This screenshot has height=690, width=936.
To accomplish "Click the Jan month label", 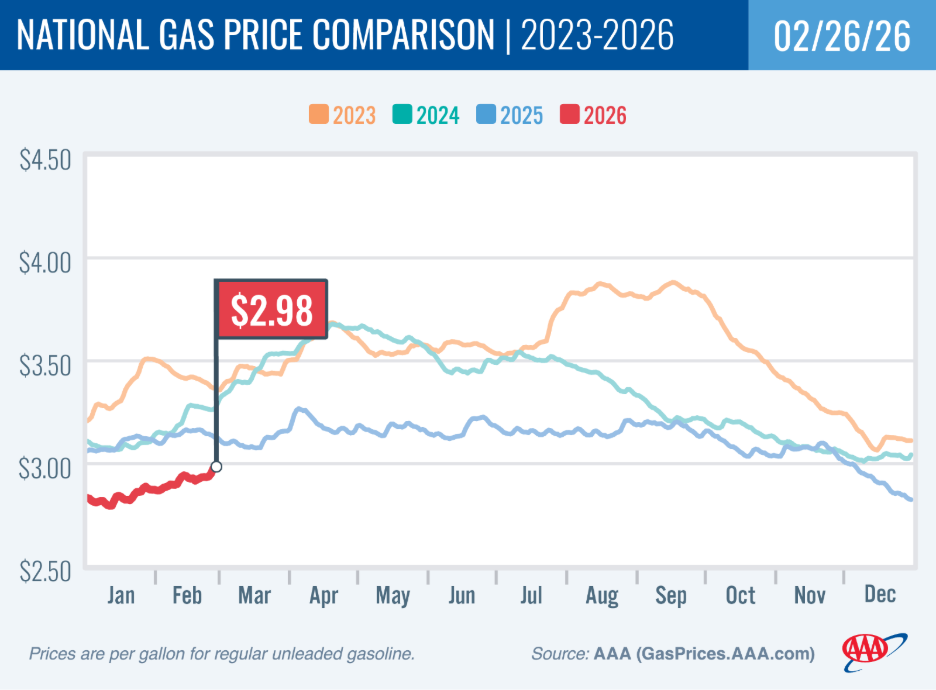I will (x=121, y=595).
